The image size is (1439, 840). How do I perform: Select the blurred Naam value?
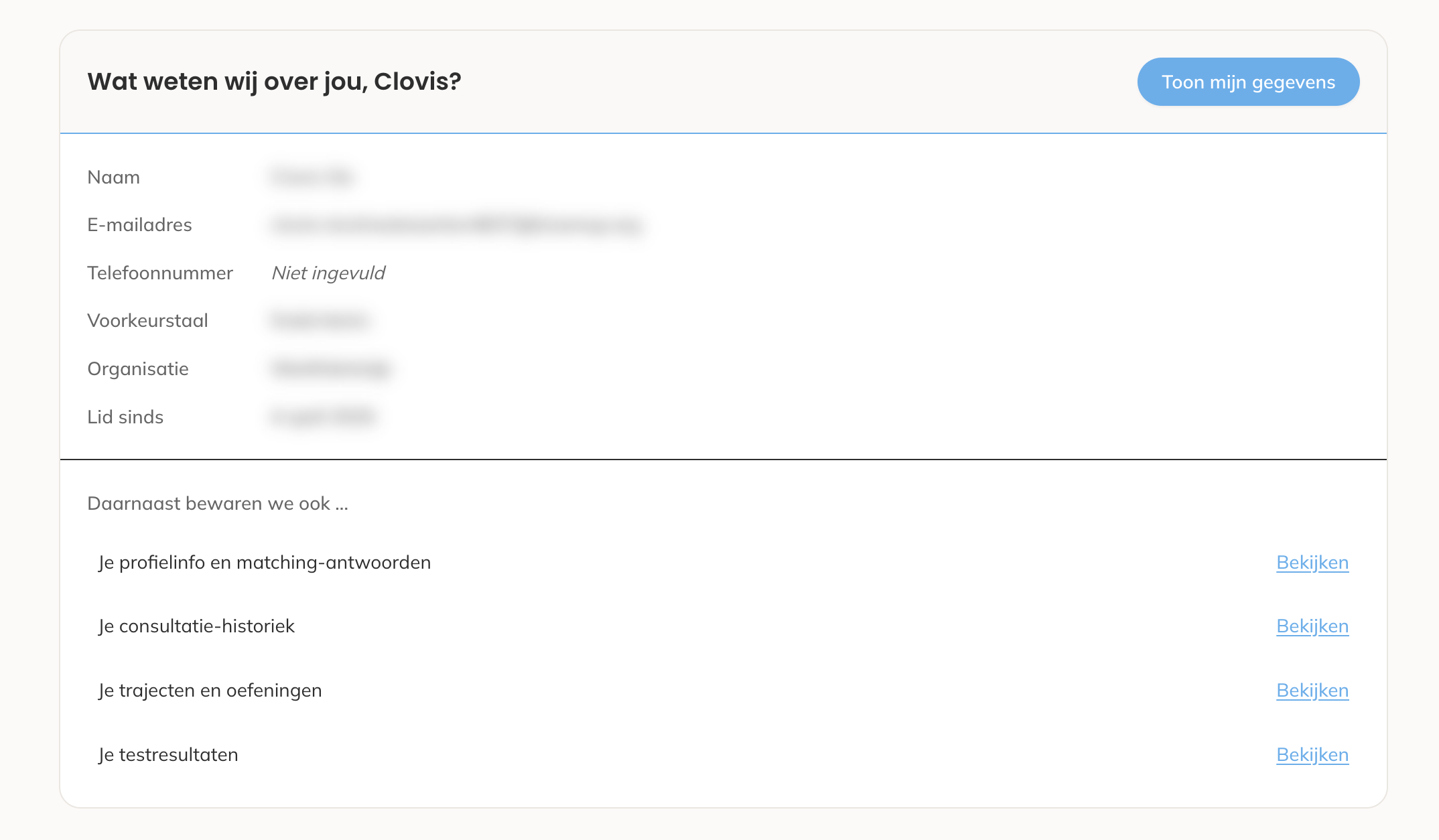pyautogui.click(x=313, y=178)
